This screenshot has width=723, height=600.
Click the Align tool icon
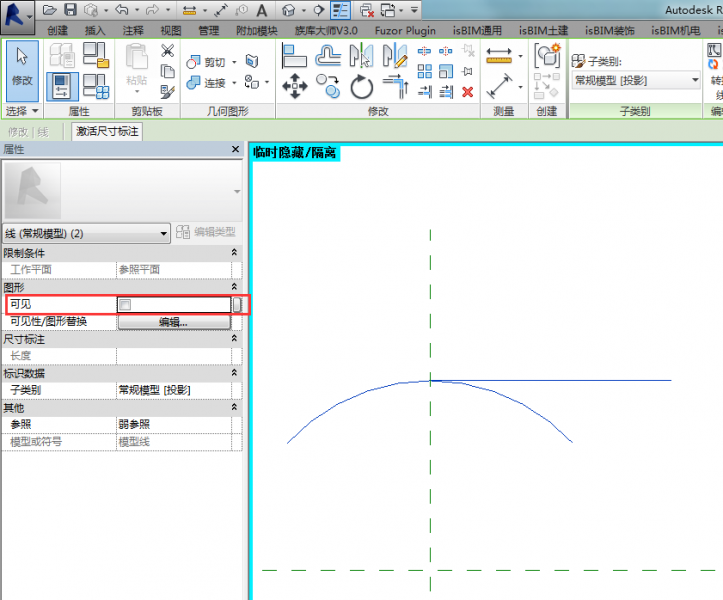tap(296, 56)
